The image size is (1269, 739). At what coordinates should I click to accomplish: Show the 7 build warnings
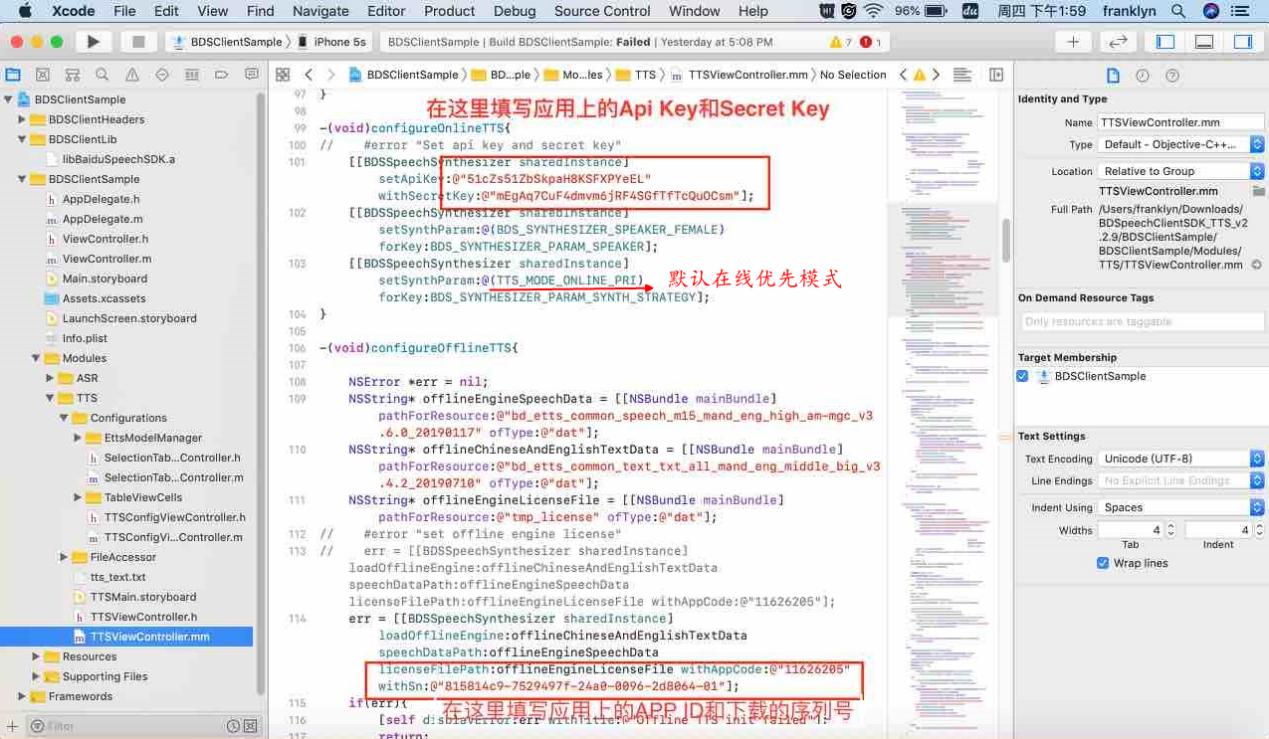[x=841, y=43]
